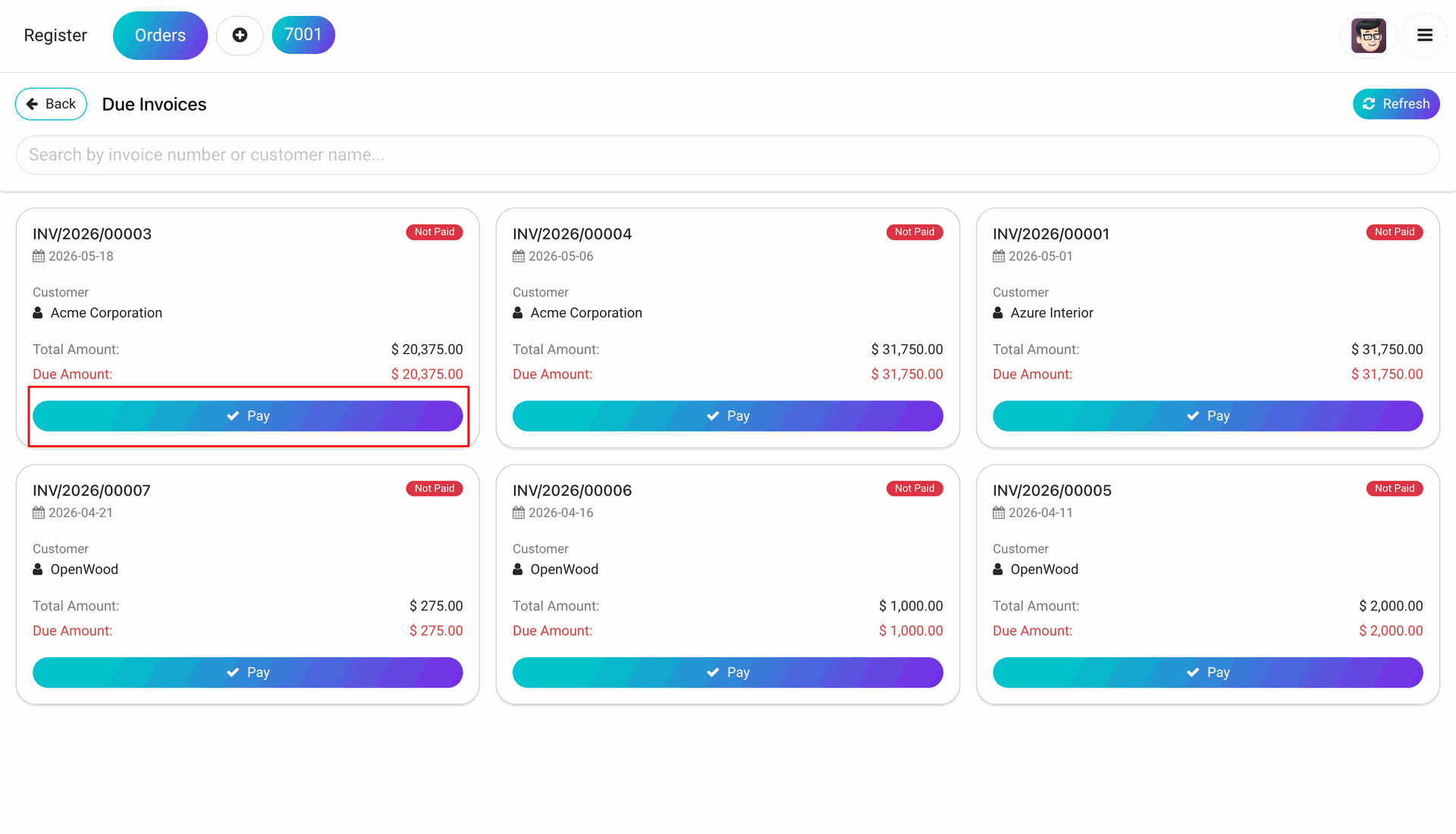Refresh the due invoices list
Viewport: 1456px width, 834px height.
point(1396,104)
